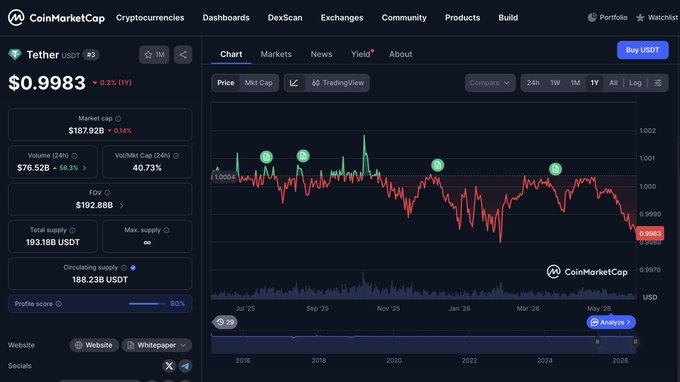Click the USD currency label on chart
Image resolution: width=680 pixels, height=382 pixels.
(x=650, y=297)
